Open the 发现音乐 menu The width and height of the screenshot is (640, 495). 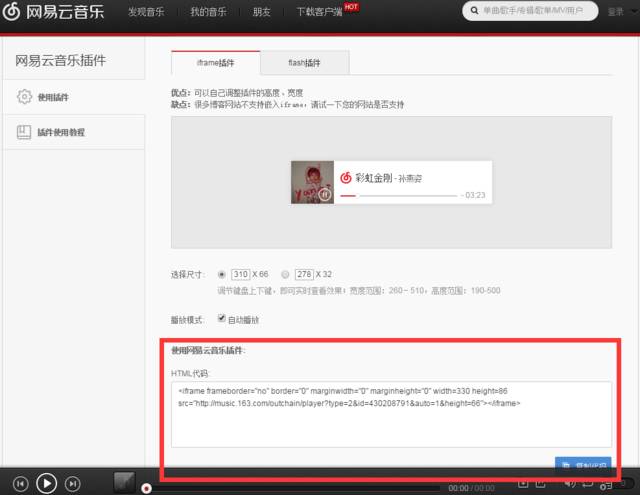pos(146,12)
